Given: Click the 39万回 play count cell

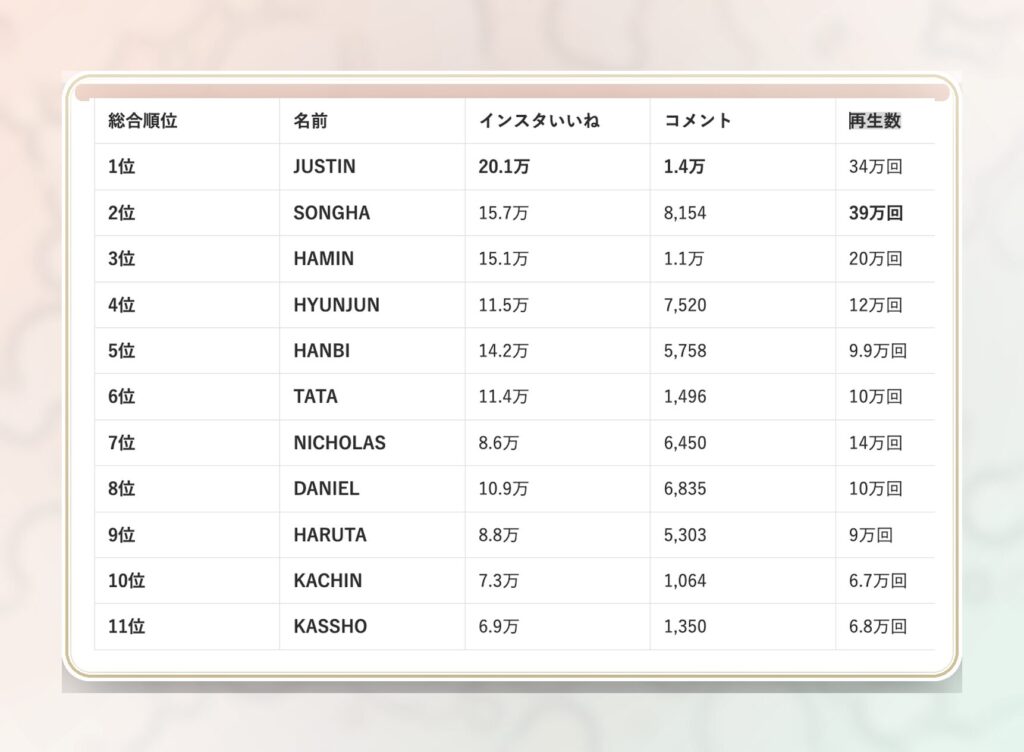Looking at the screenshot, I should point(876,213).
